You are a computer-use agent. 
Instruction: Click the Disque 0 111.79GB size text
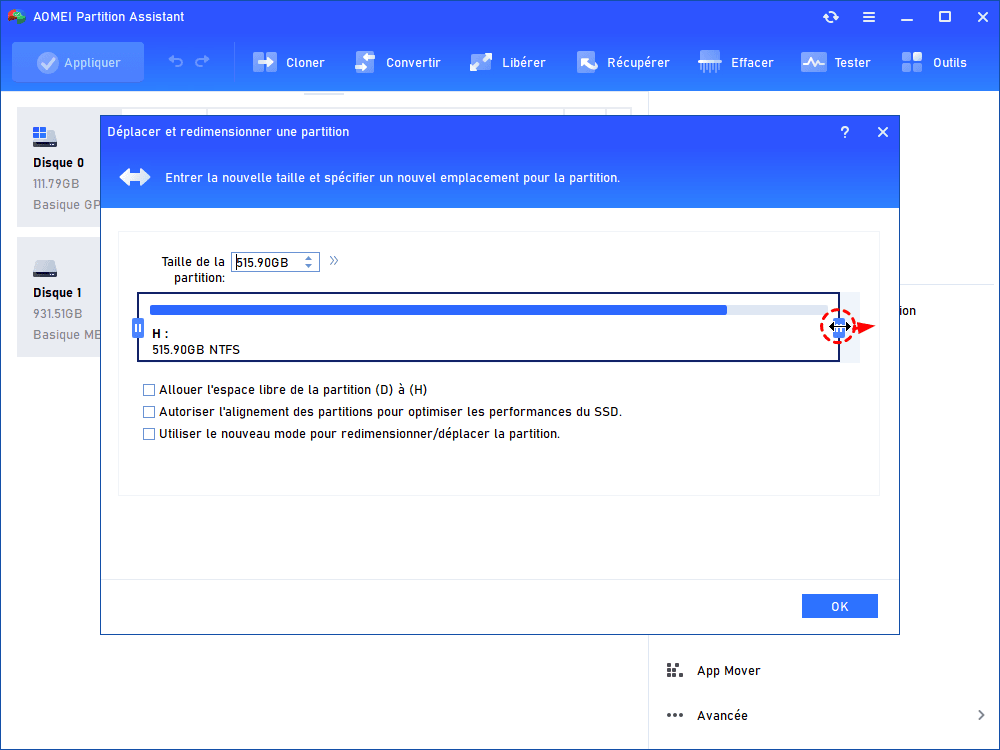click(56, 184)
